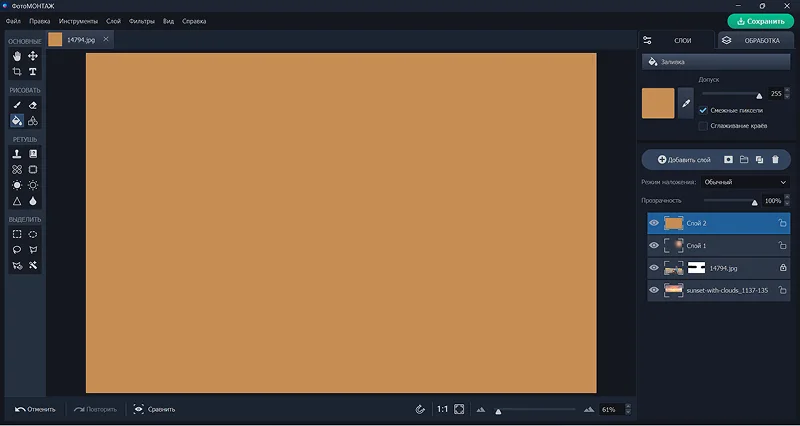This screenshot has width=800, height=426.
Task: Enable the Сглаживание краёв checkbox
Action: (703, 126)
